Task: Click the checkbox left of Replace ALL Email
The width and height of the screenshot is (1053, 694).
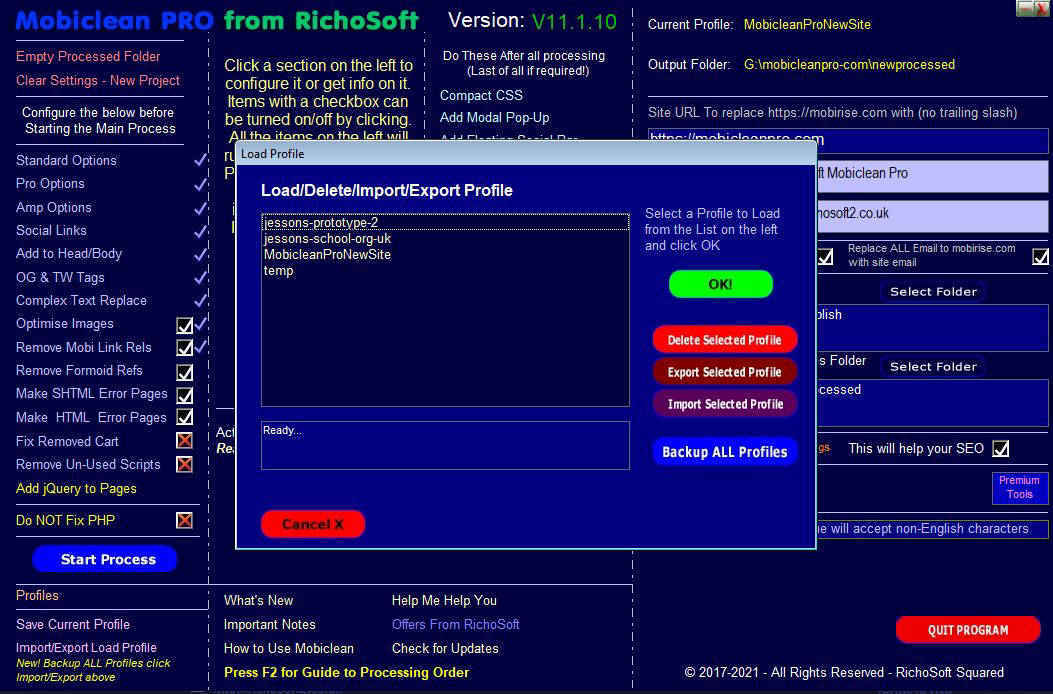Action: coord(825,257)
